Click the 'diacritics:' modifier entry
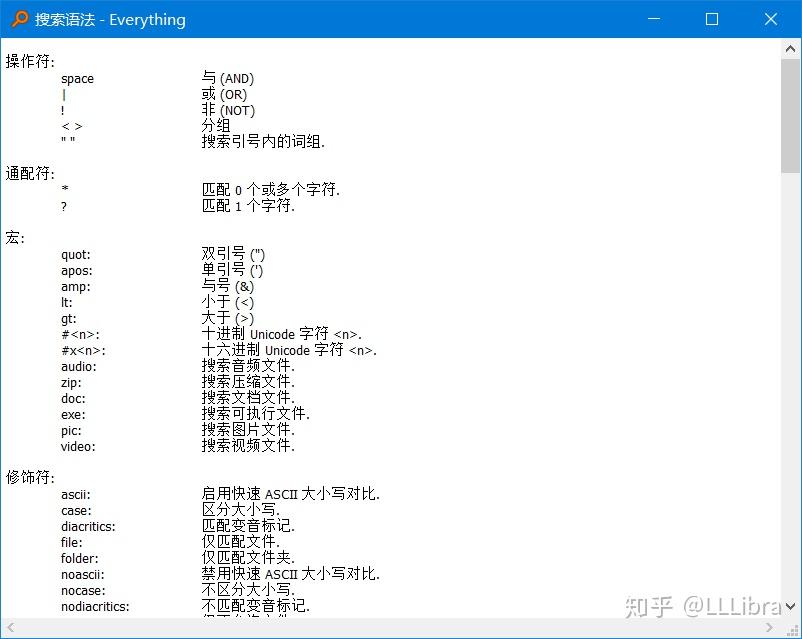 point(88,526)
